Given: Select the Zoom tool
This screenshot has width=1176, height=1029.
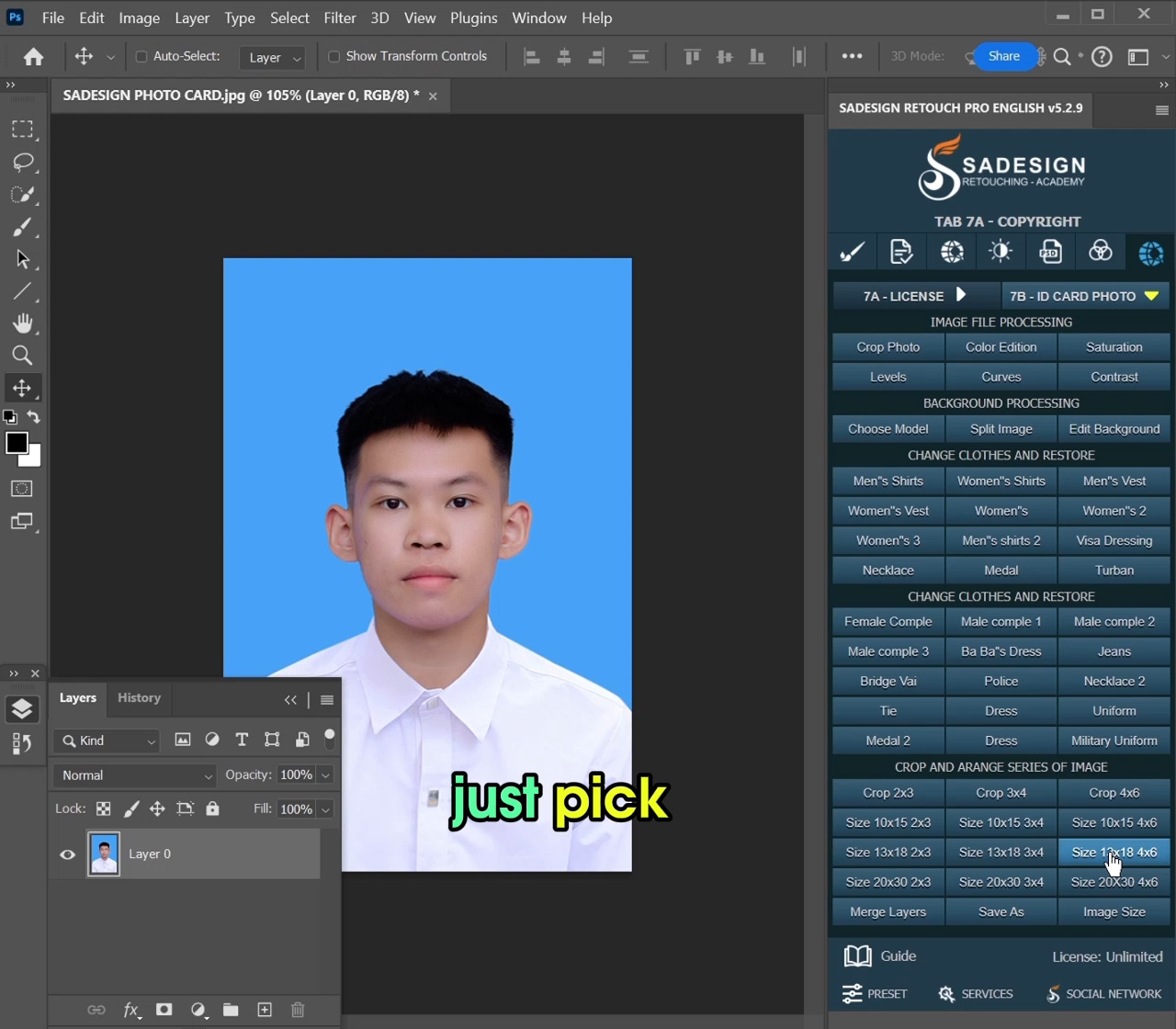Looking at the screenshot, I should point(23,356).
